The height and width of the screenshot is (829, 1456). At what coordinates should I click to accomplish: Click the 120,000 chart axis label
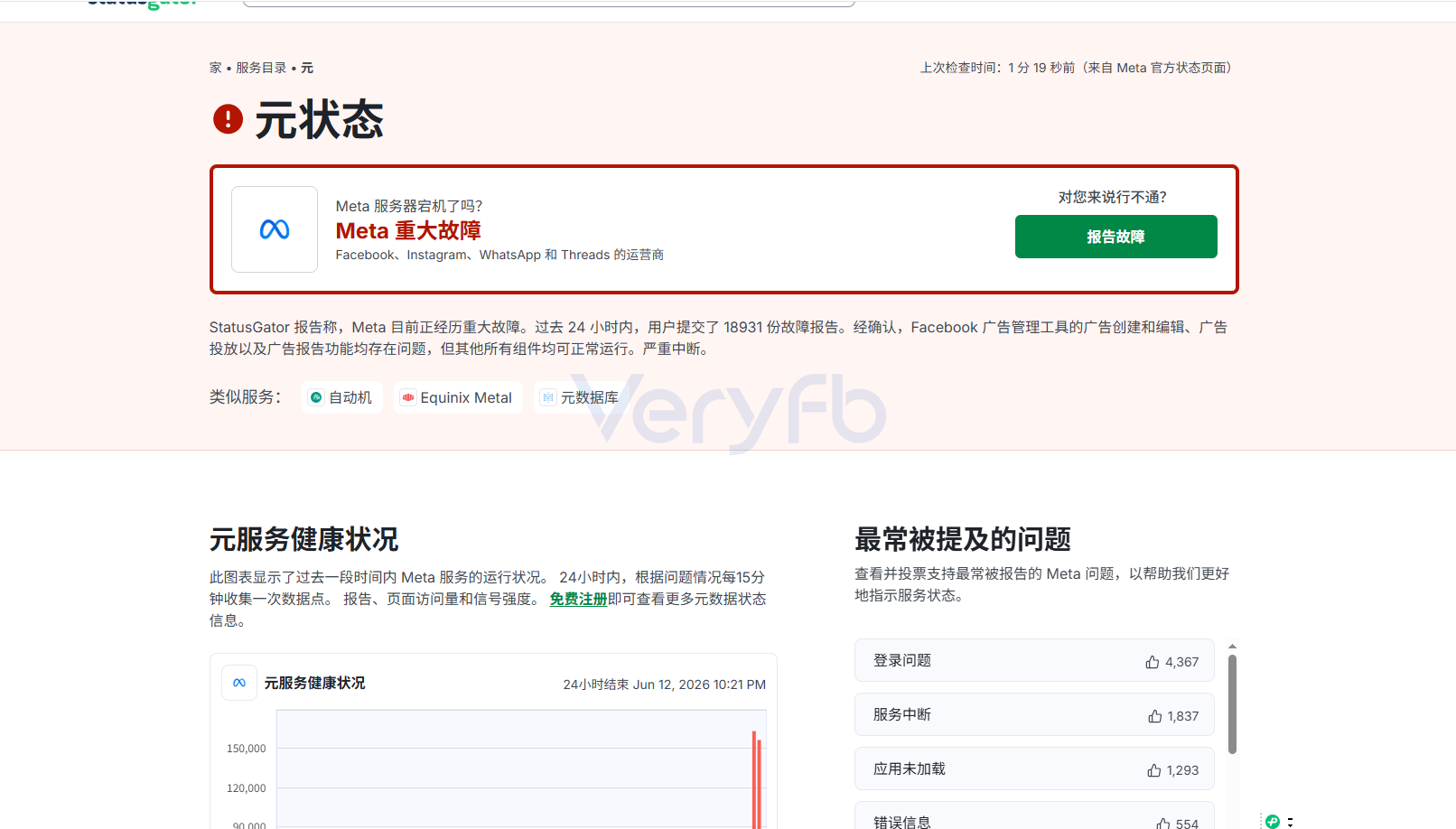[246, 788]
